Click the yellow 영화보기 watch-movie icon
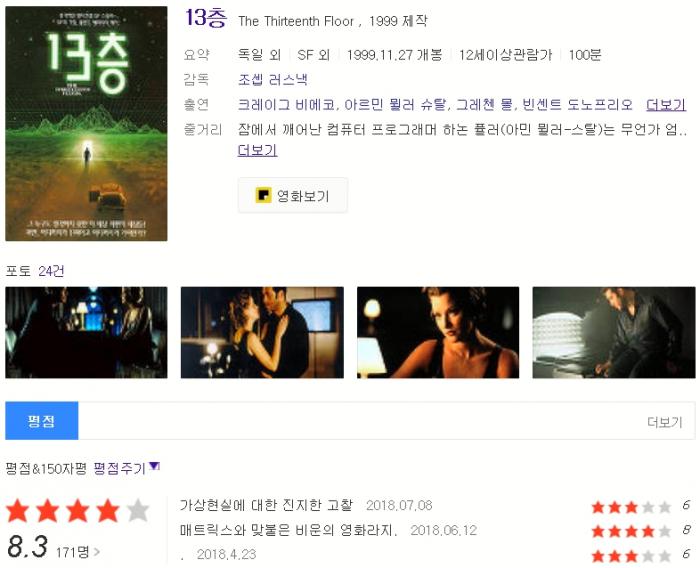The height and width of the screenshot is (568, 700). (263, 195)
